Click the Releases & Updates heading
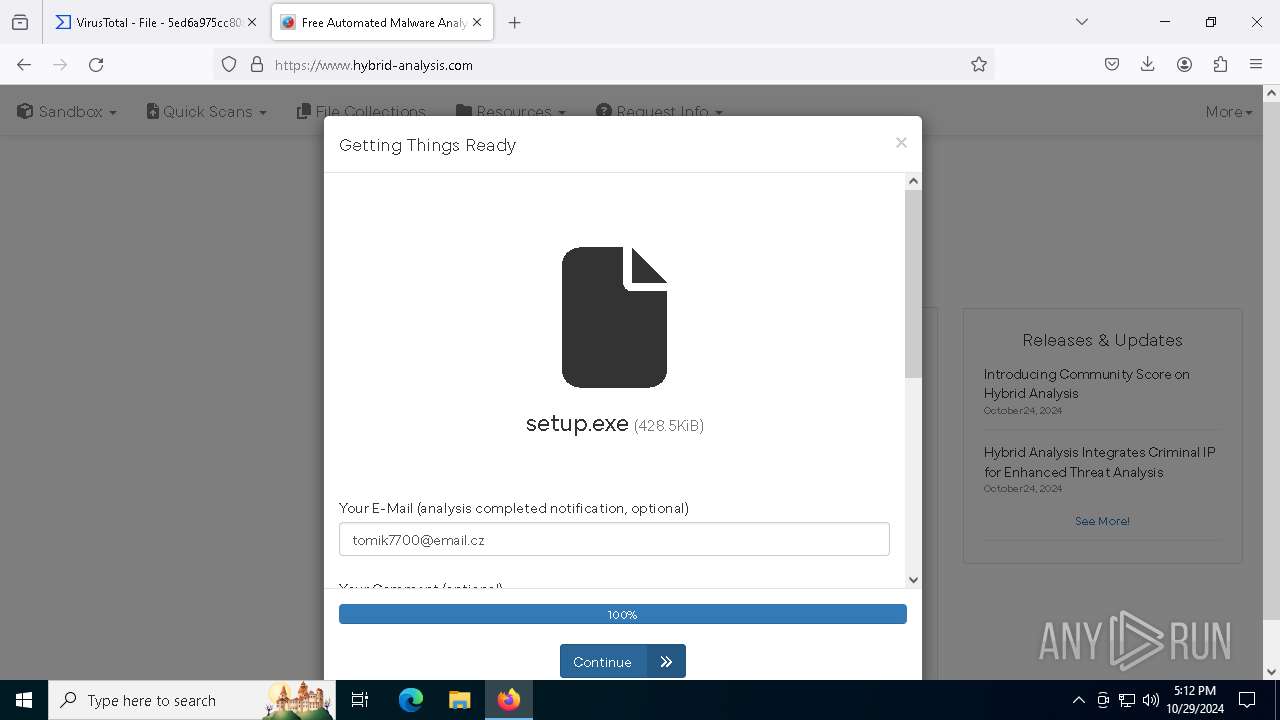1280x720 pixels. (x=1102, y=340)
